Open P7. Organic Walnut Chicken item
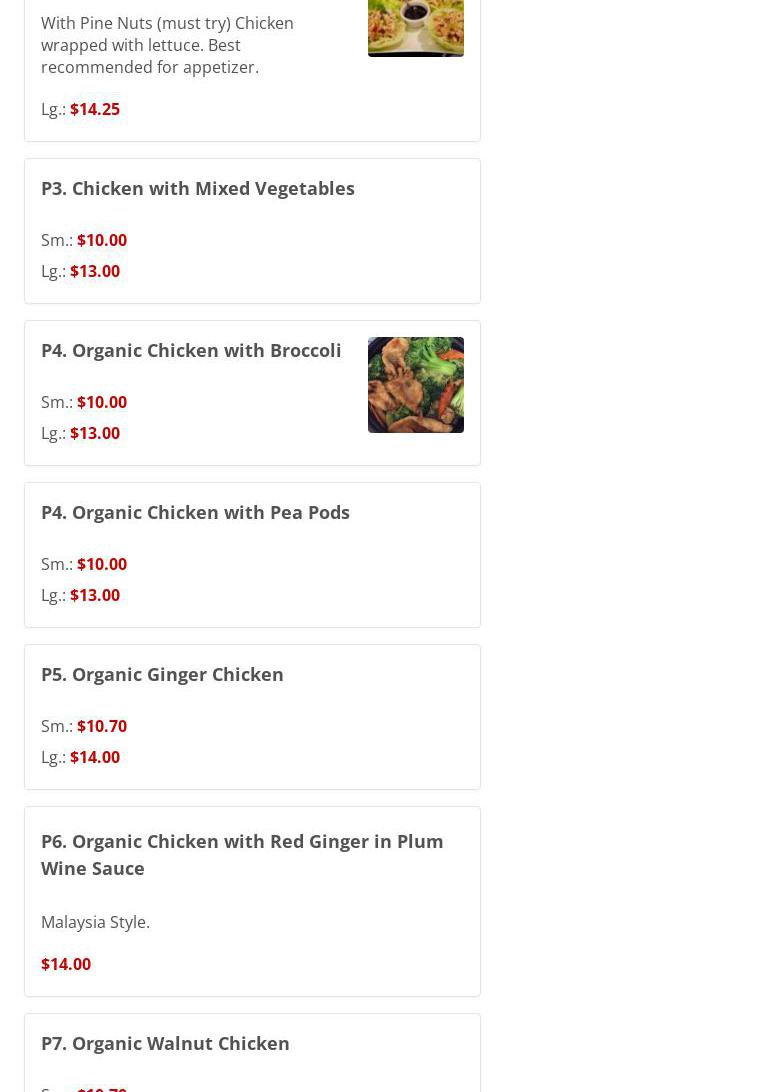770x1092 pixels. (165, 1043)
